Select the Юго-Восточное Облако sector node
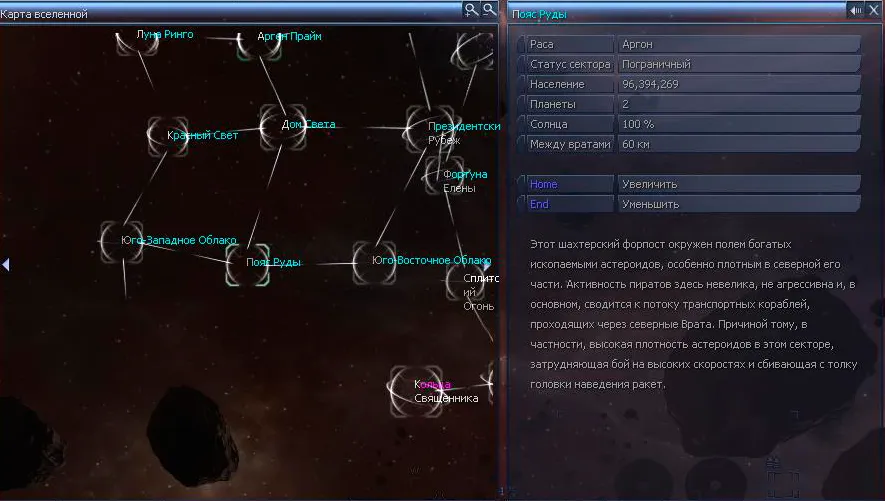 click(x=374, y=262)
